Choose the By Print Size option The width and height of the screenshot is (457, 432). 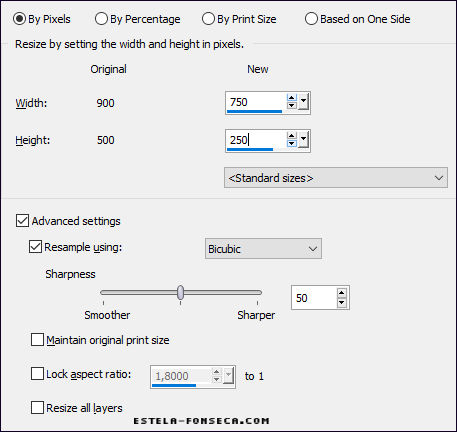(239, 19)
